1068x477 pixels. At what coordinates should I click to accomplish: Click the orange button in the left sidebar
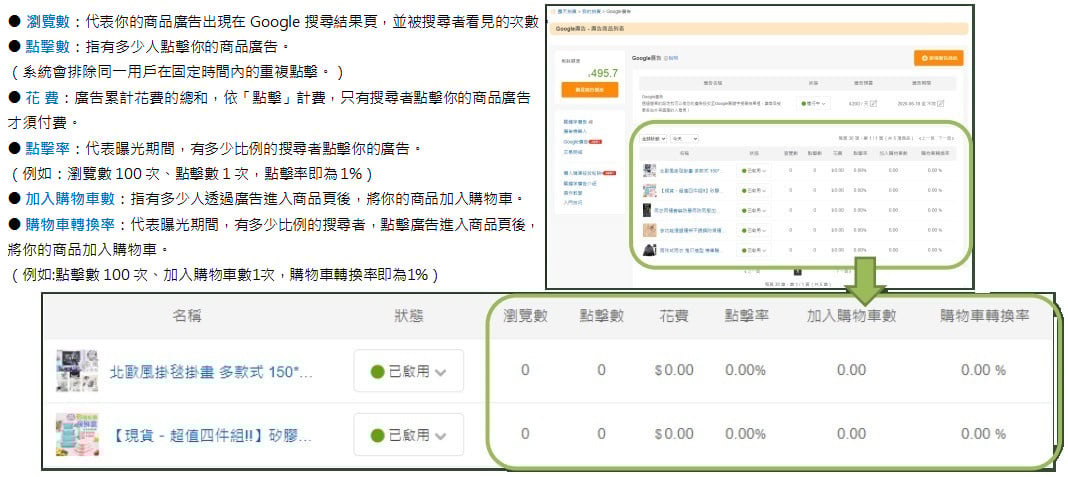[589, 90]
